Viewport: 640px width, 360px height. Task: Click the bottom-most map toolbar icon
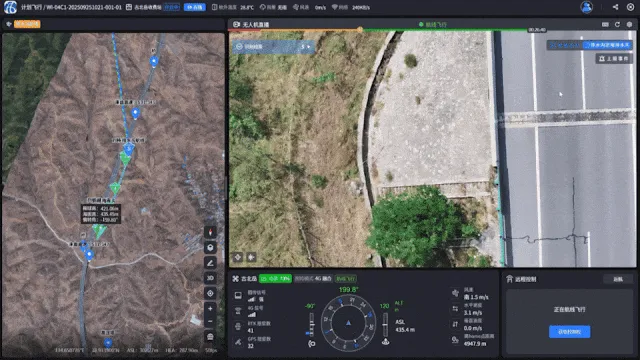[210, 337]
